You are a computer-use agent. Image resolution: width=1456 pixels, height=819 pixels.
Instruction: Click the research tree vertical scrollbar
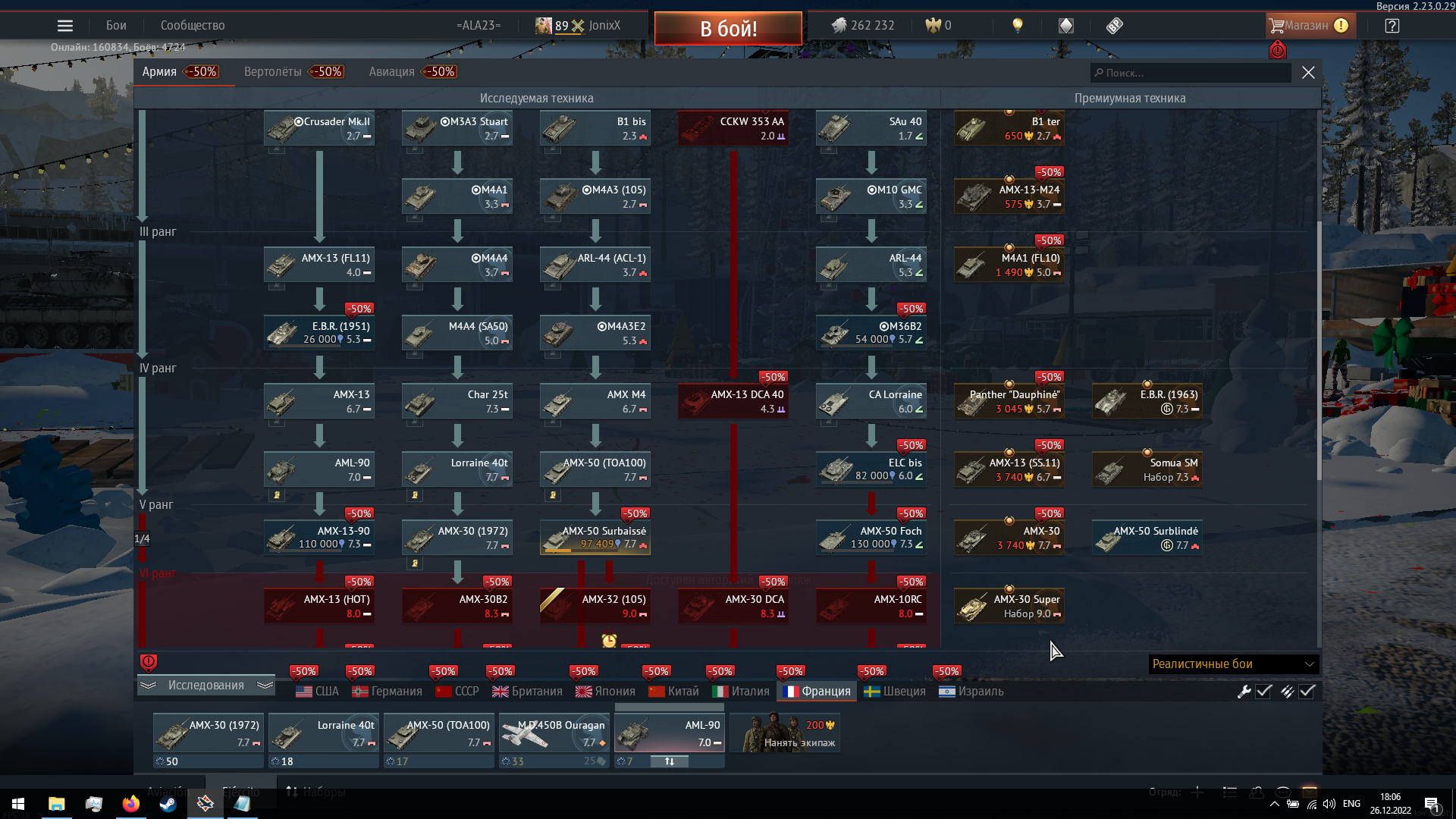pos(1319,350)
